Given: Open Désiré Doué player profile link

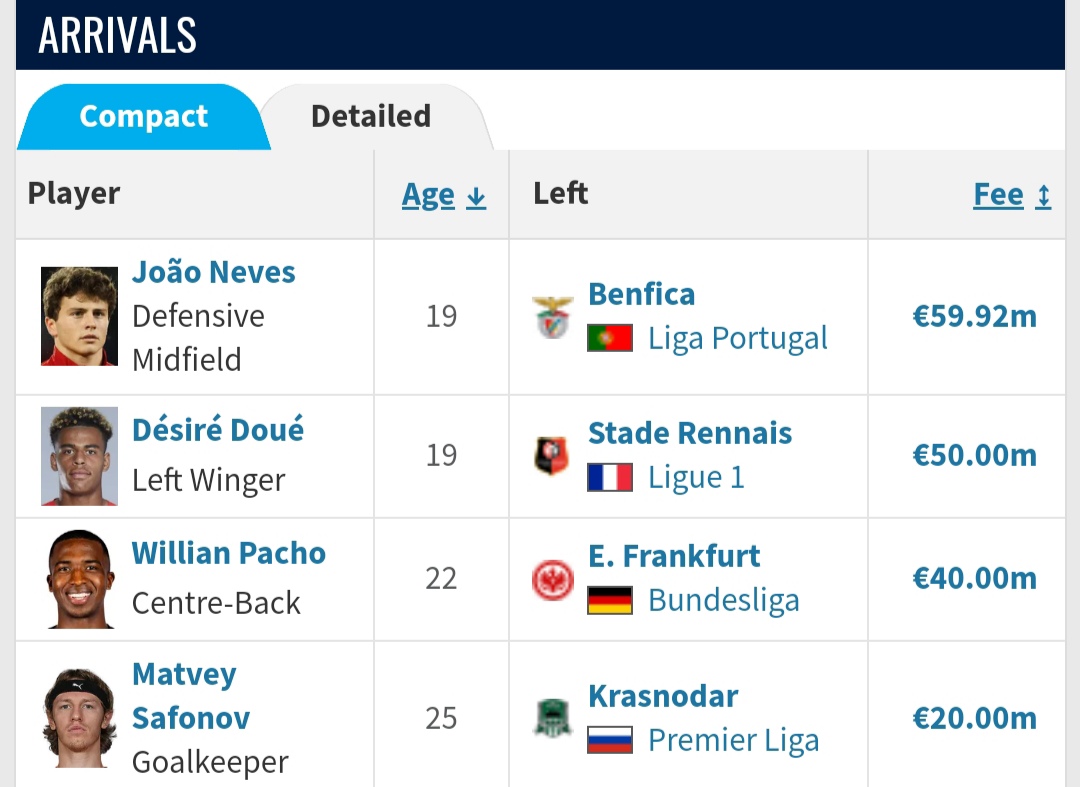Looking at the screenshot, I should (x=218, y=430).
